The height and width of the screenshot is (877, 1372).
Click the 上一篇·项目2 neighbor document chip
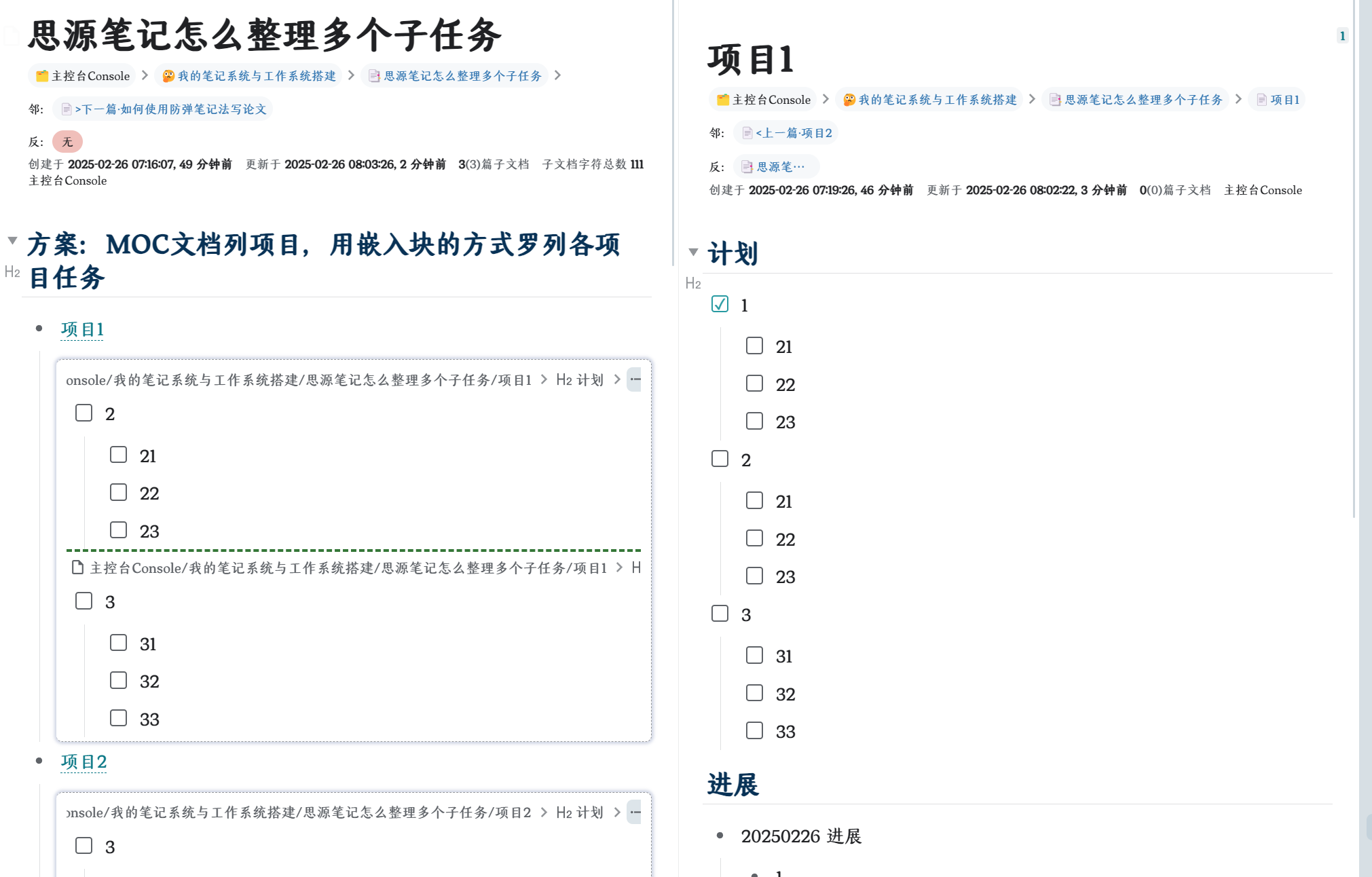click(x=786, y=133)
